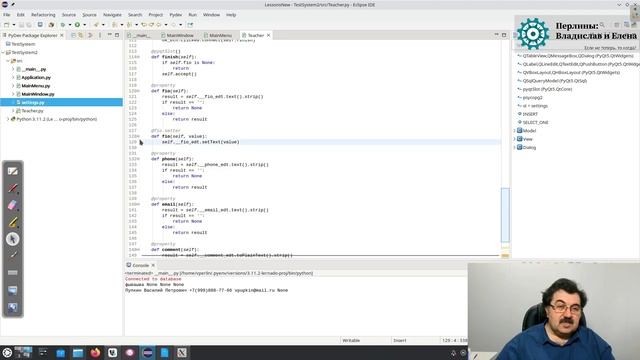Screen dimensions: 640x360
Task: Switch to the MainMenu editor tab
Action: pos(218,36)
